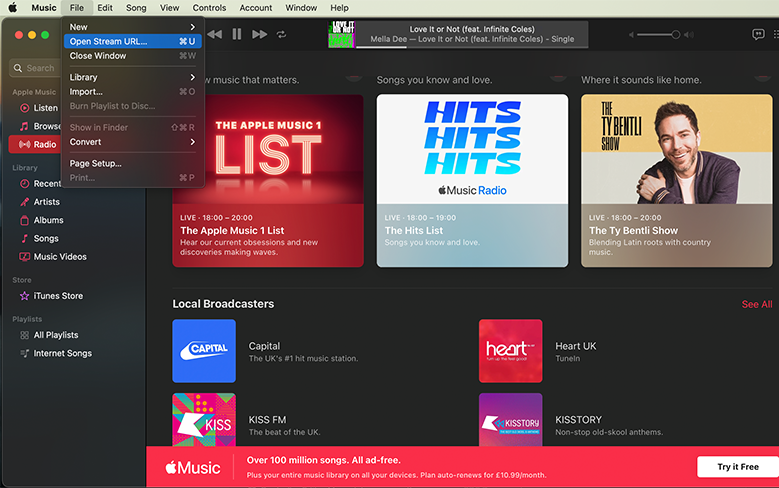Open the lyrics speech bubble icon
Viewport: 779px width, 488px height.
point(758,34)
